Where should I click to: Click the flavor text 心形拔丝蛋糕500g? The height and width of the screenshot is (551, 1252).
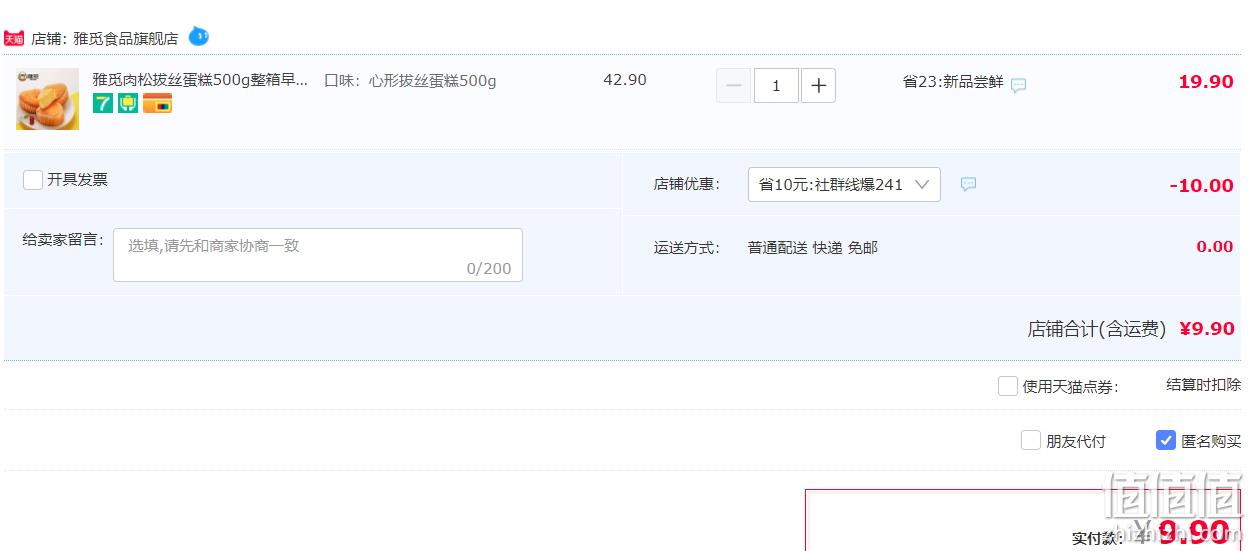tap(432, 80)
